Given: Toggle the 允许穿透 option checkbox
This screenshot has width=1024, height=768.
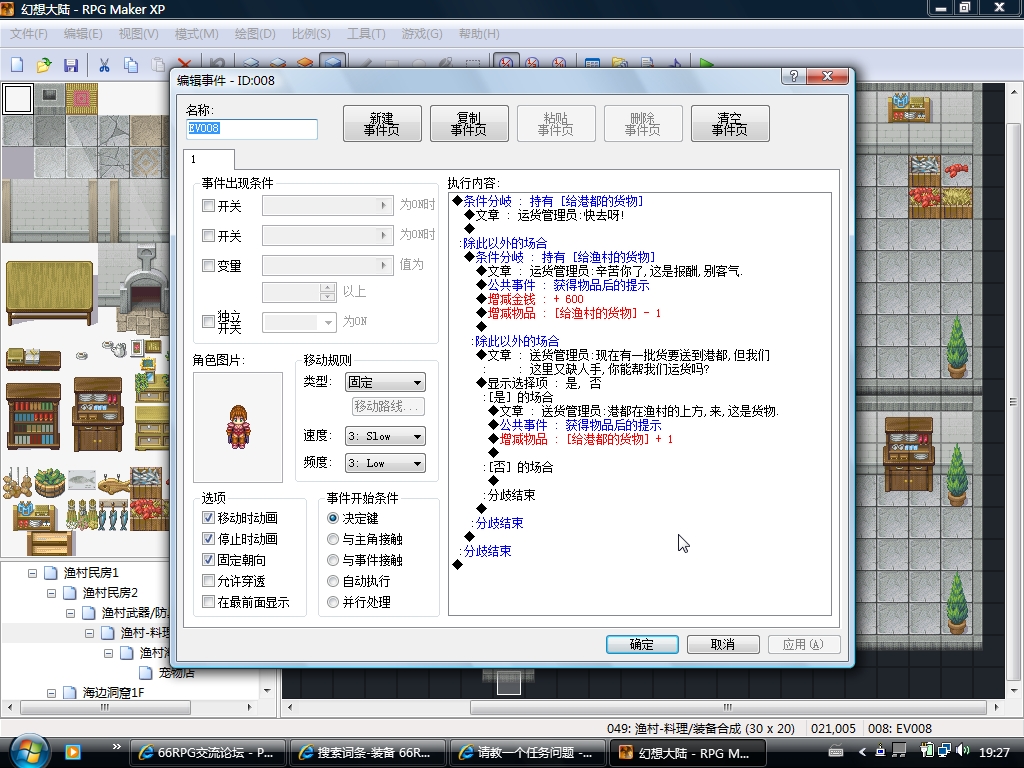Looking at the screenshot, I should [208, 581].
